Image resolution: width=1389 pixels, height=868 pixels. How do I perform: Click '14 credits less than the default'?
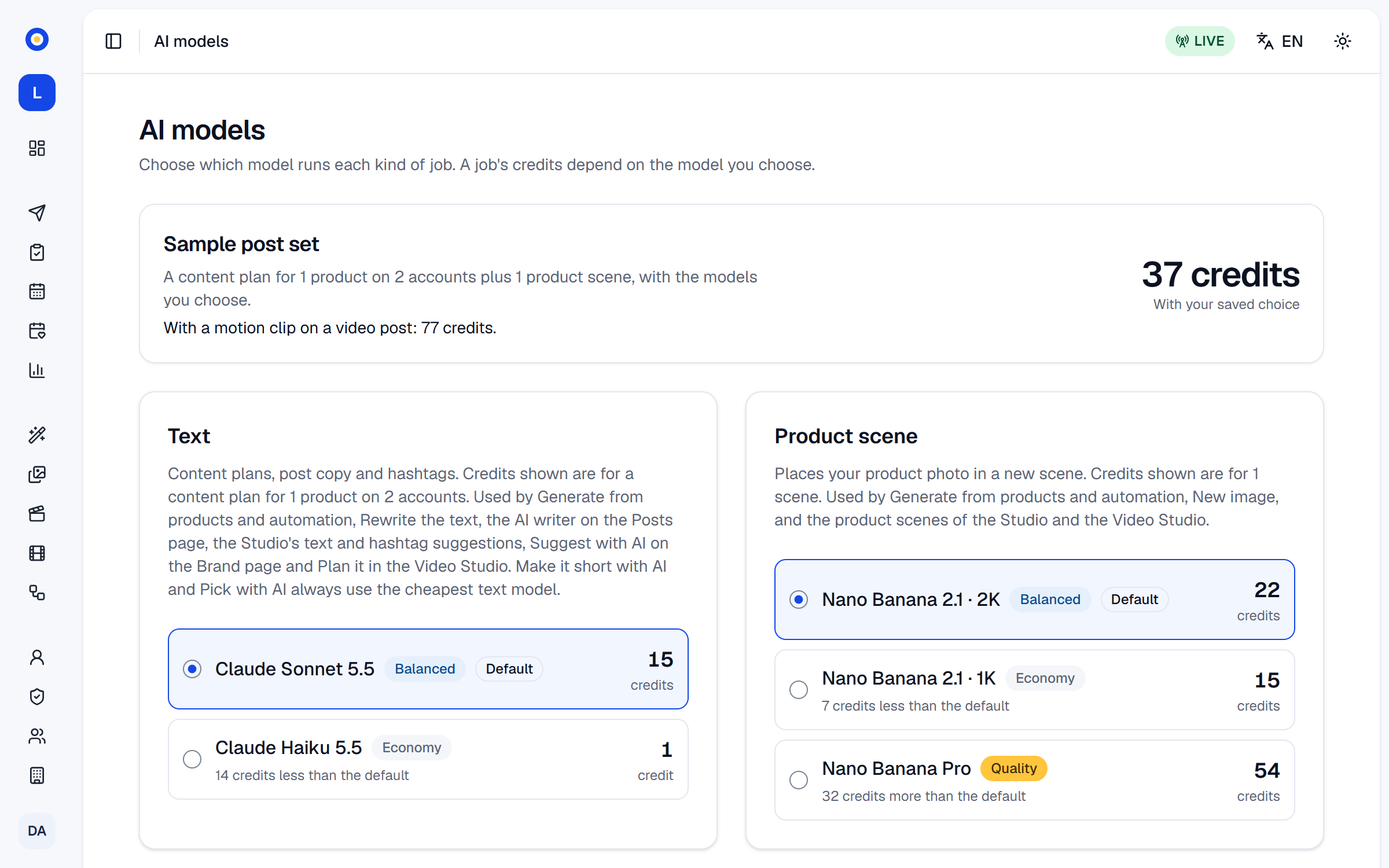coord(312,775)
